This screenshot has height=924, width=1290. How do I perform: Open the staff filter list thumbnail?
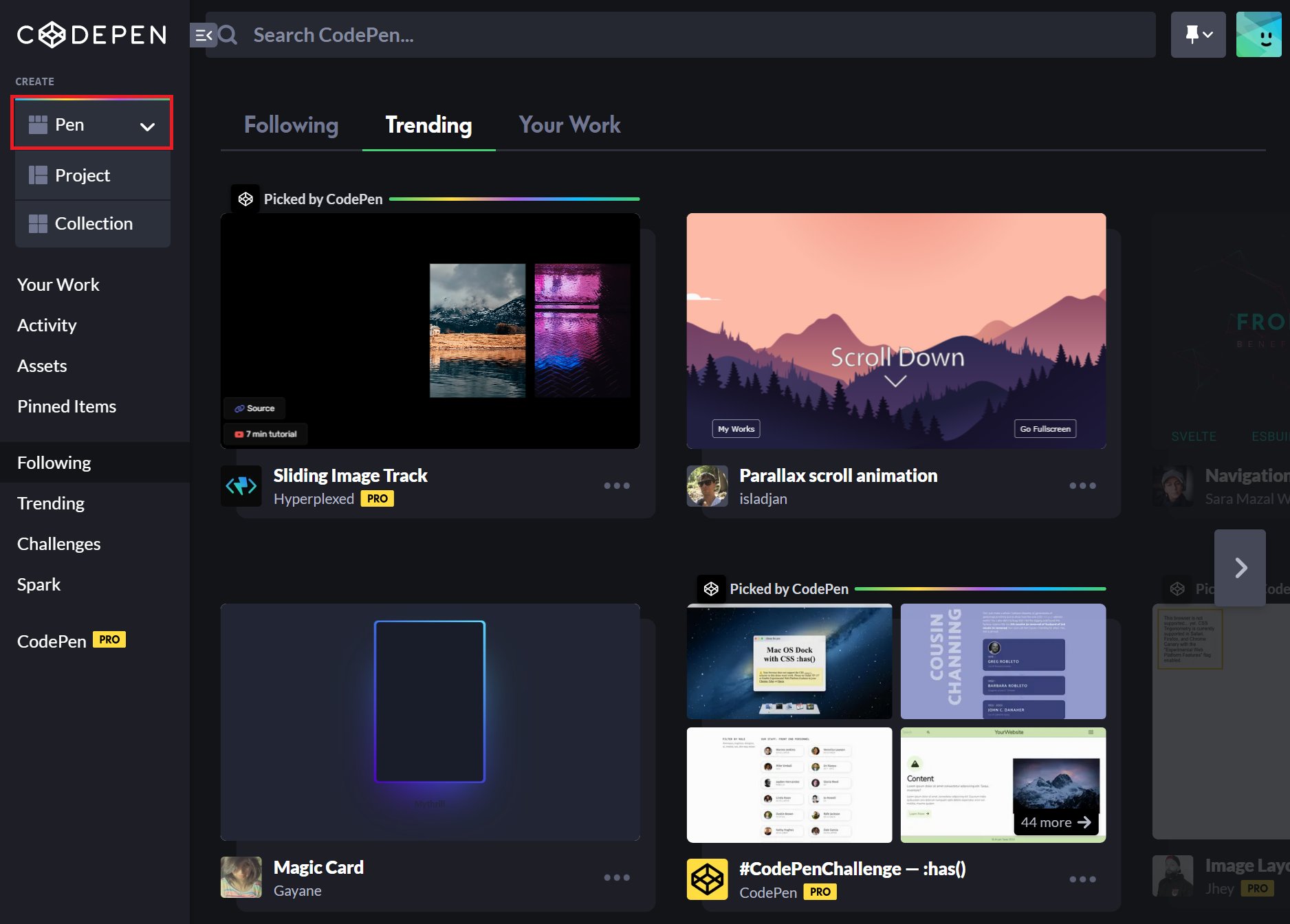coord(789,785)
